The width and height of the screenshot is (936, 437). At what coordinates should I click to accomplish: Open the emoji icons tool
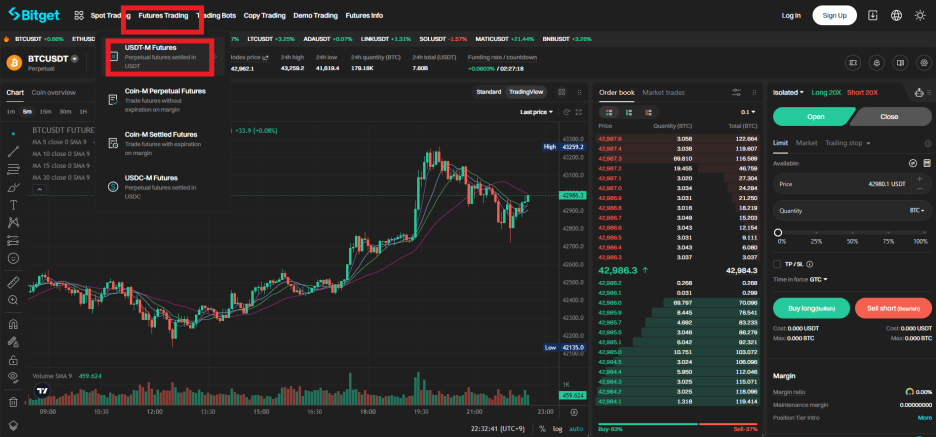tap(13, 258)
